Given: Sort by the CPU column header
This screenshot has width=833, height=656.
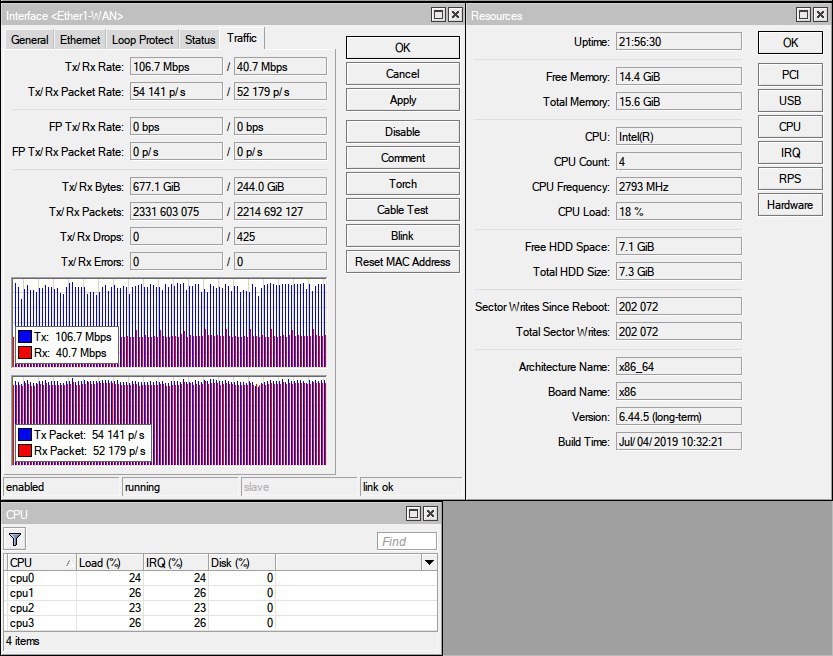Looking at the screenshot, I should 41,563.
